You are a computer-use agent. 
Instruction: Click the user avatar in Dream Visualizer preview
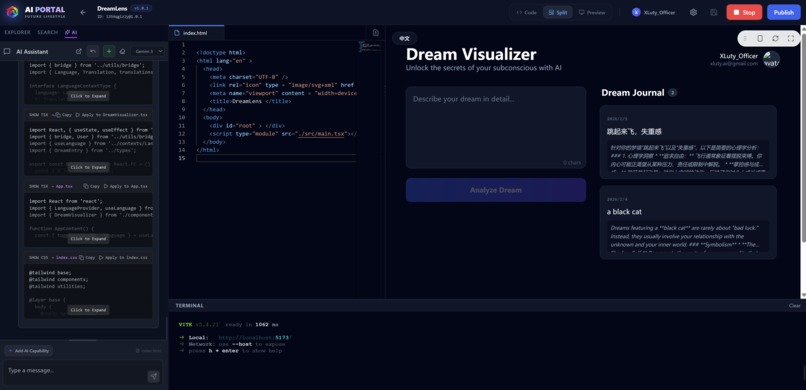tap(771, 59)
